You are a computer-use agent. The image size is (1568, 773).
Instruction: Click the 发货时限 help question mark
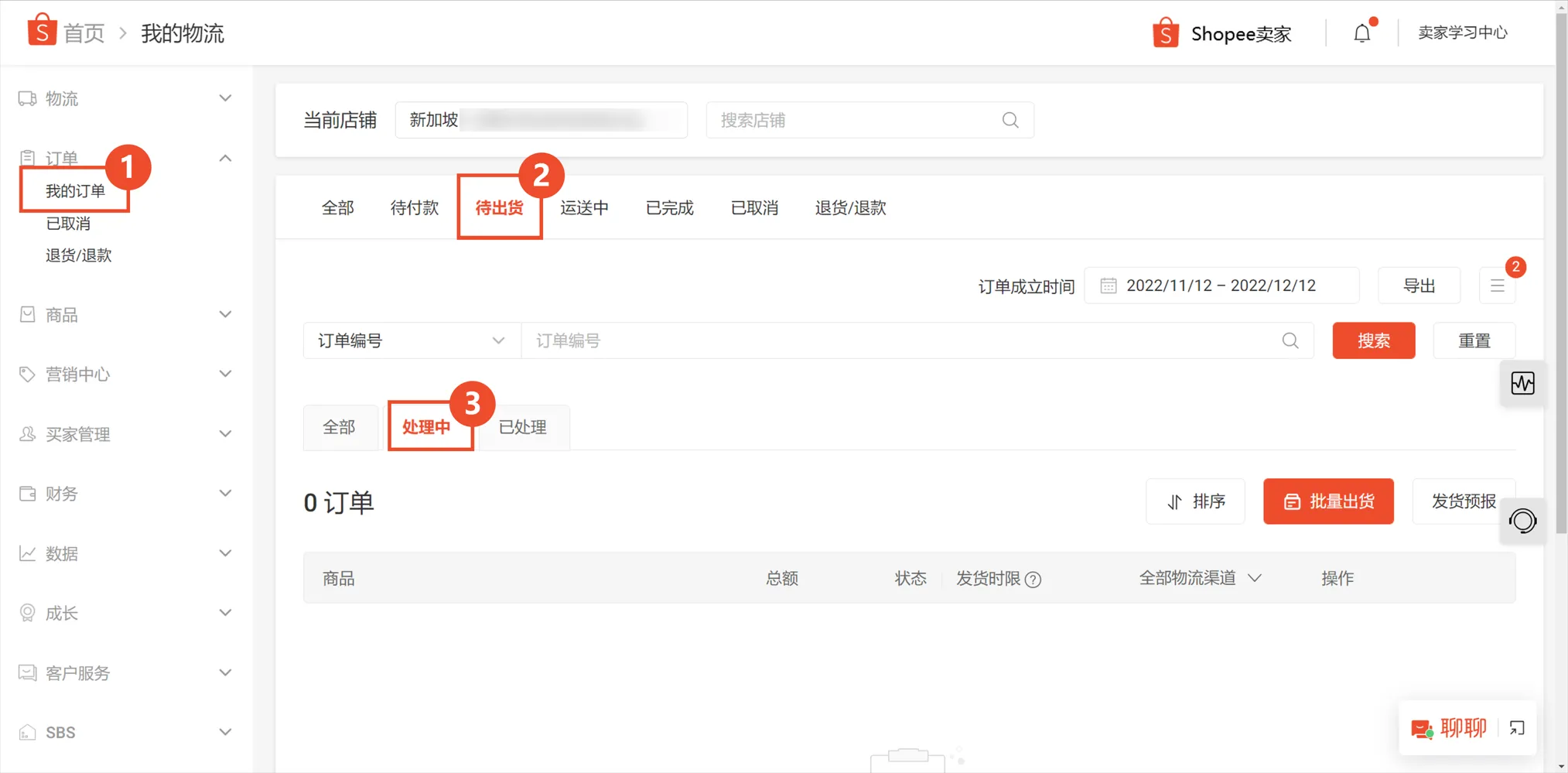click(x=1035, y=579)
